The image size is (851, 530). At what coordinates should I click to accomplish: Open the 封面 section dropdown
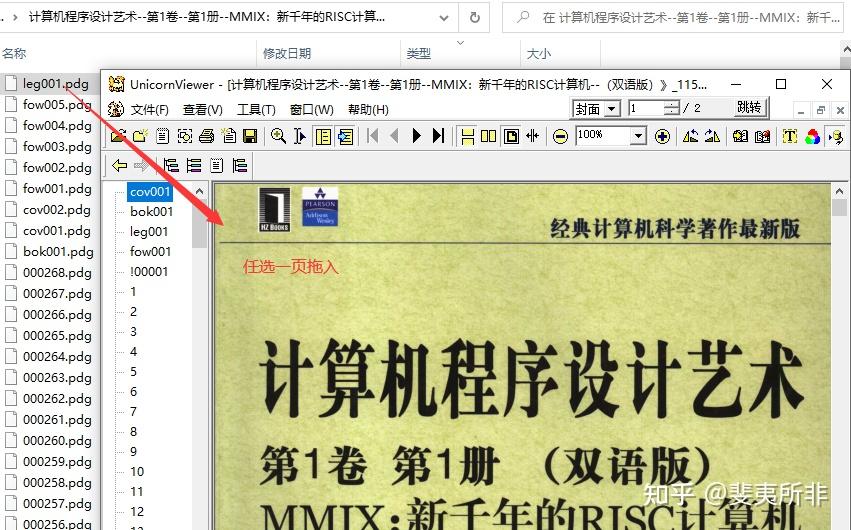(612, 109)
